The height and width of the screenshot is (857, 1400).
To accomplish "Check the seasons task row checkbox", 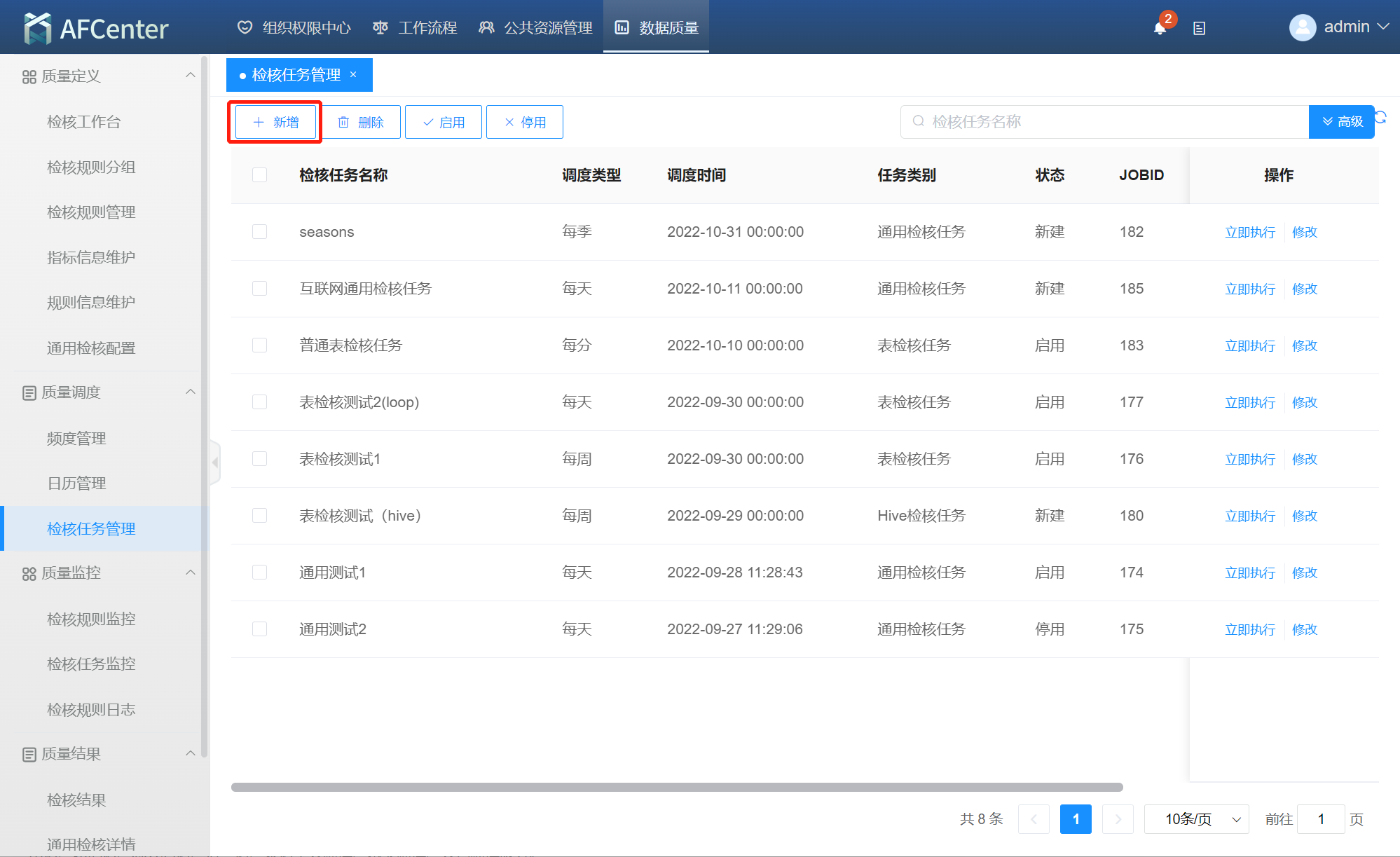I will coord(259,232).
